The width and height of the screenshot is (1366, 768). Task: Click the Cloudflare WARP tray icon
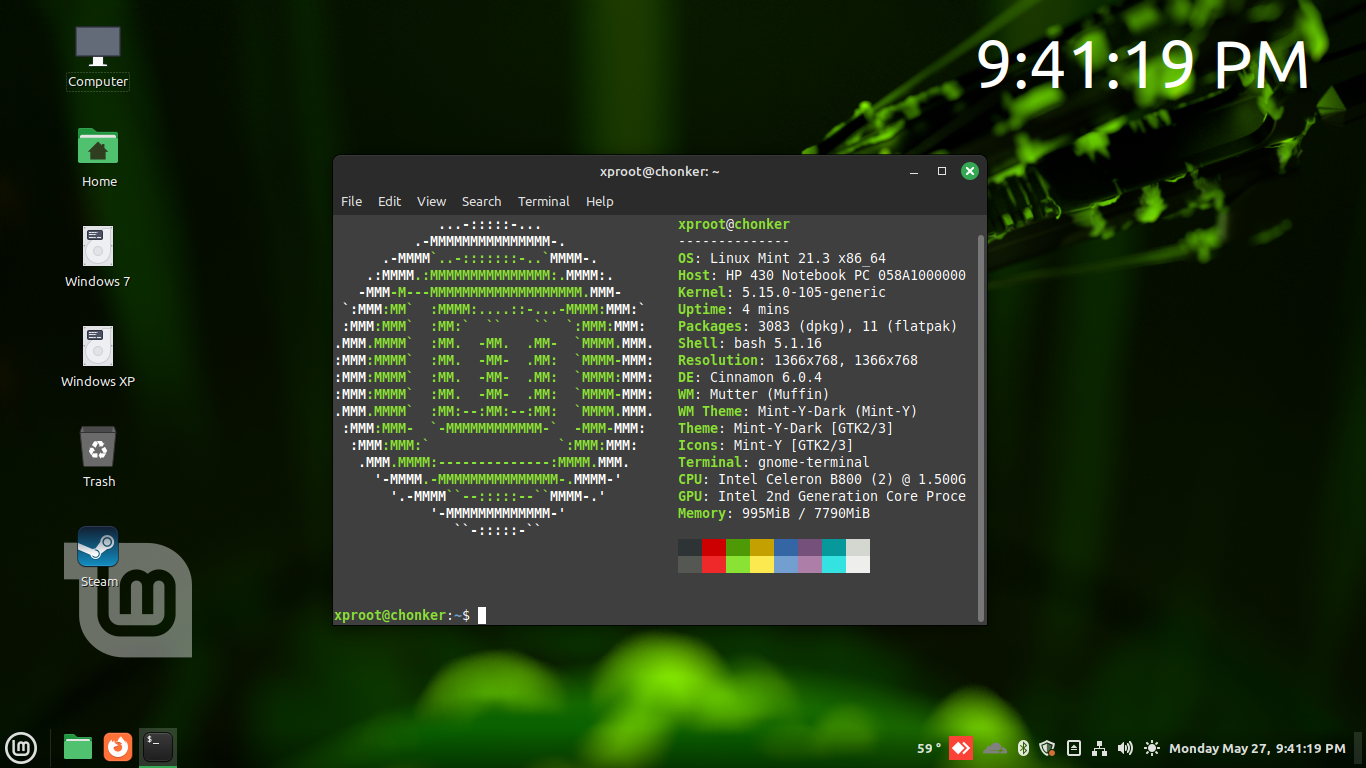pyautogui.click(x=994, y=747)
